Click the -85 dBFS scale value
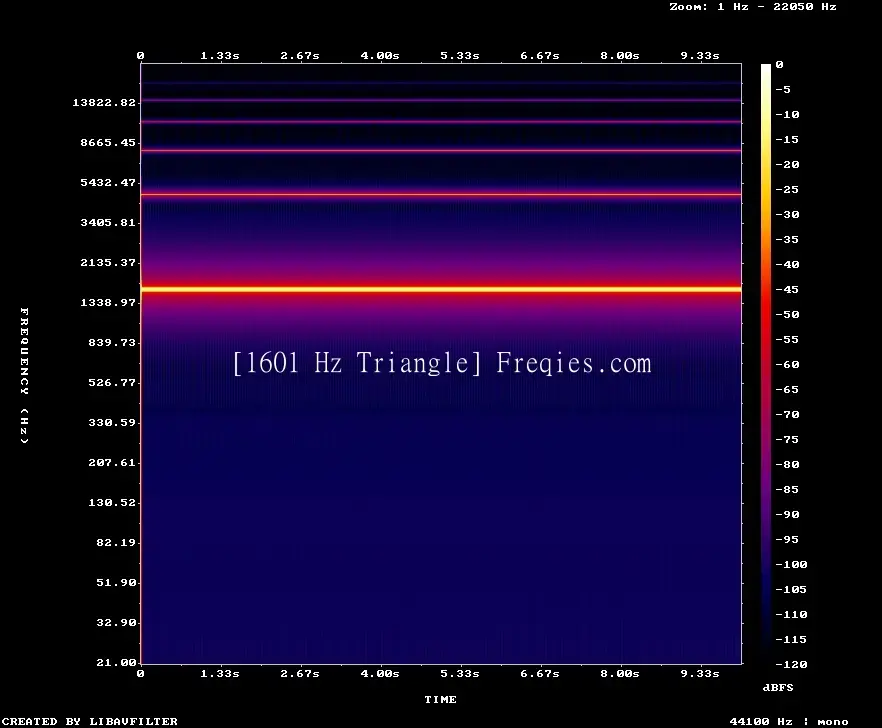 [787, 489]
